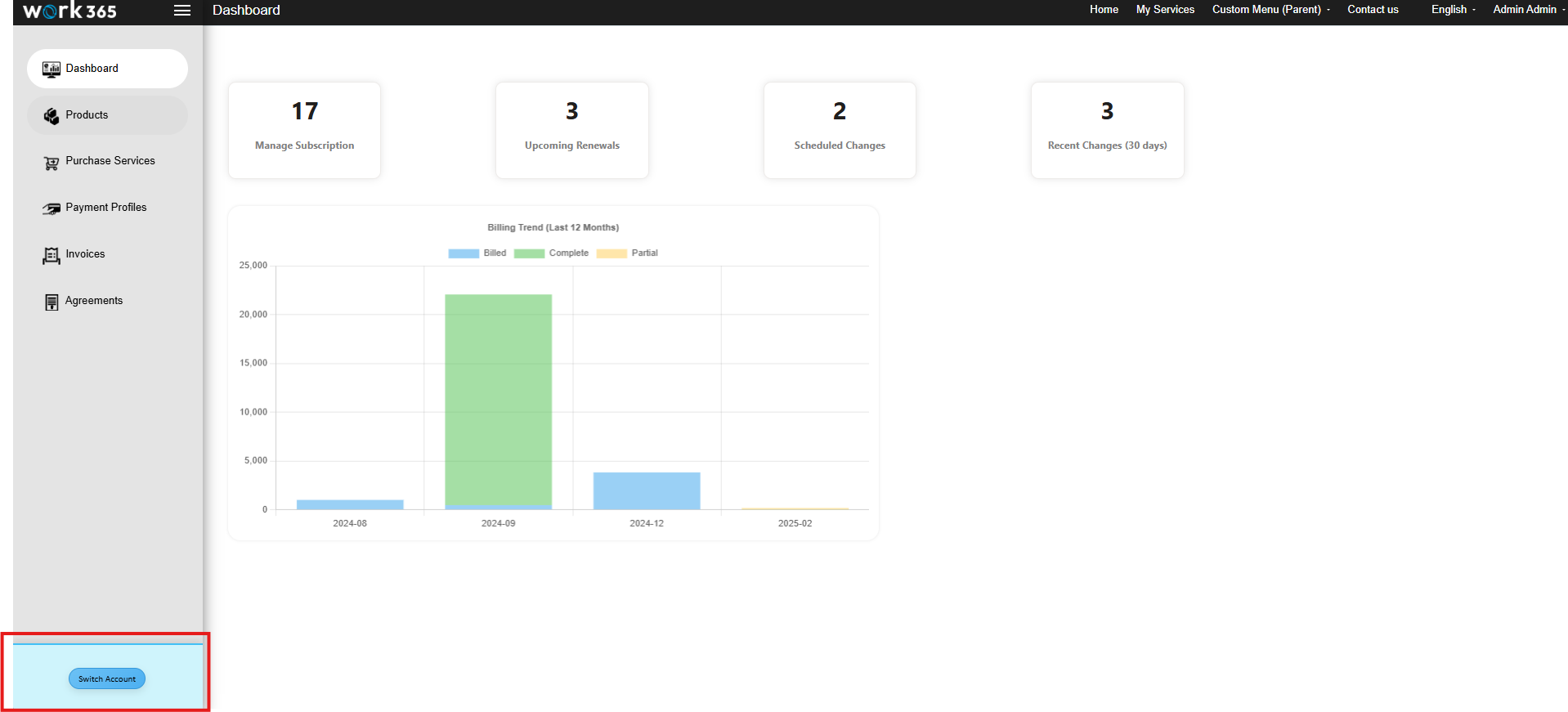Viewport: 1568px width, 712px height.
Task: Open My Services in top menu
Action: click(x=1165, y=10)
